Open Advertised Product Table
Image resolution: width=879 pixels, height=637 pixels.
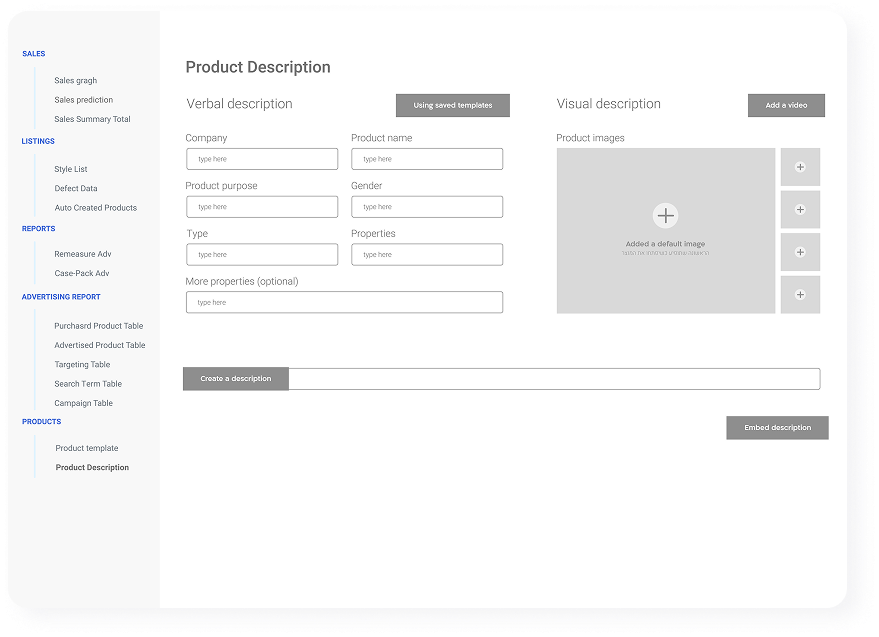point(100,345)
